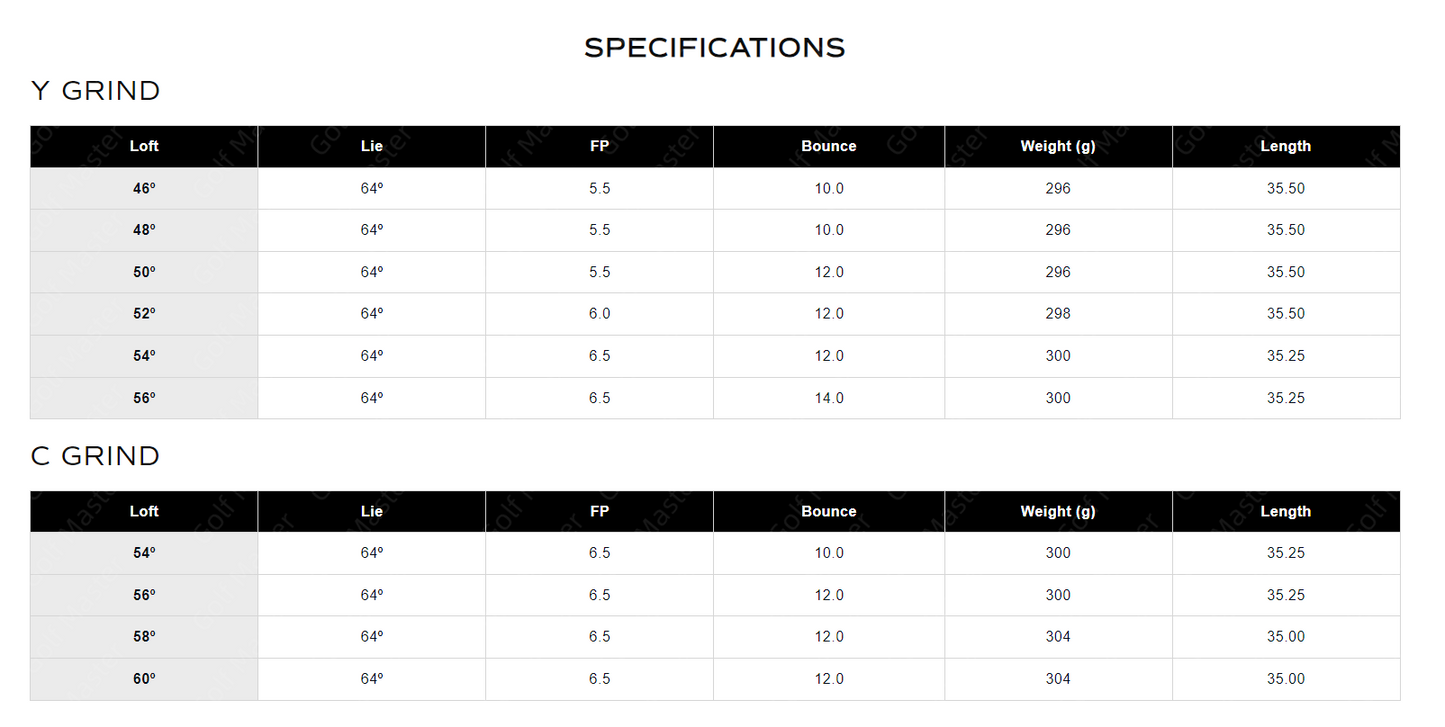Click the FP header in Y Grind table
Image resolution: width=1445 pixels, height=727 pixels.
tap(599, 146)
